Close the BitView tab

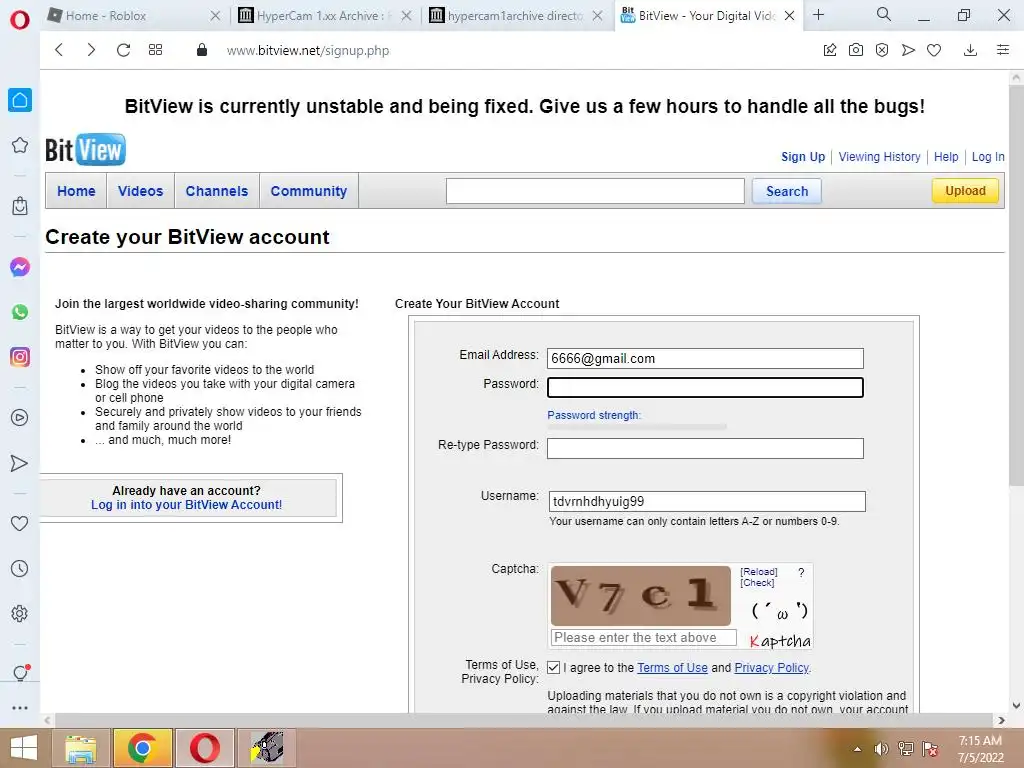[x=790, y=15]
